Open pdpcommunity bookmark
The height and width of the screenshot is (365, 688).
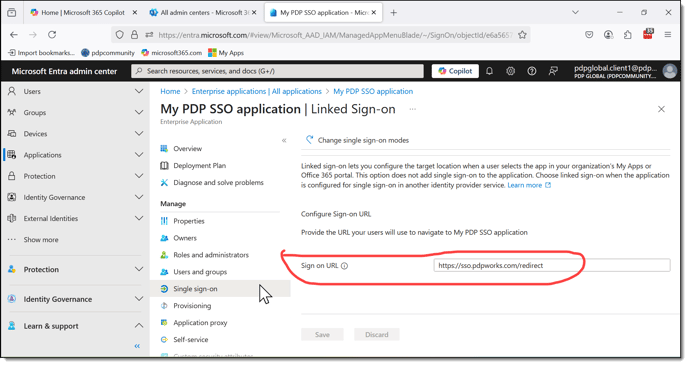[108, 53]
